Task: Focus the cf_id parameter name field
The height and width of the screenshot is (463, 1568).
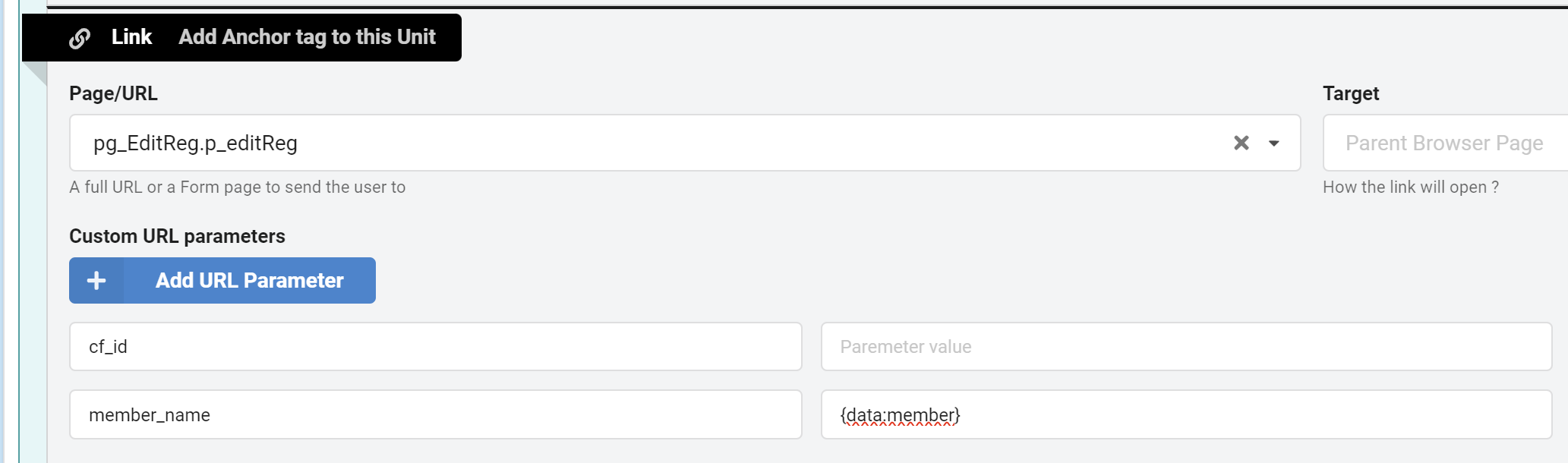Action: pyautogui.click(x=435, y=347)
